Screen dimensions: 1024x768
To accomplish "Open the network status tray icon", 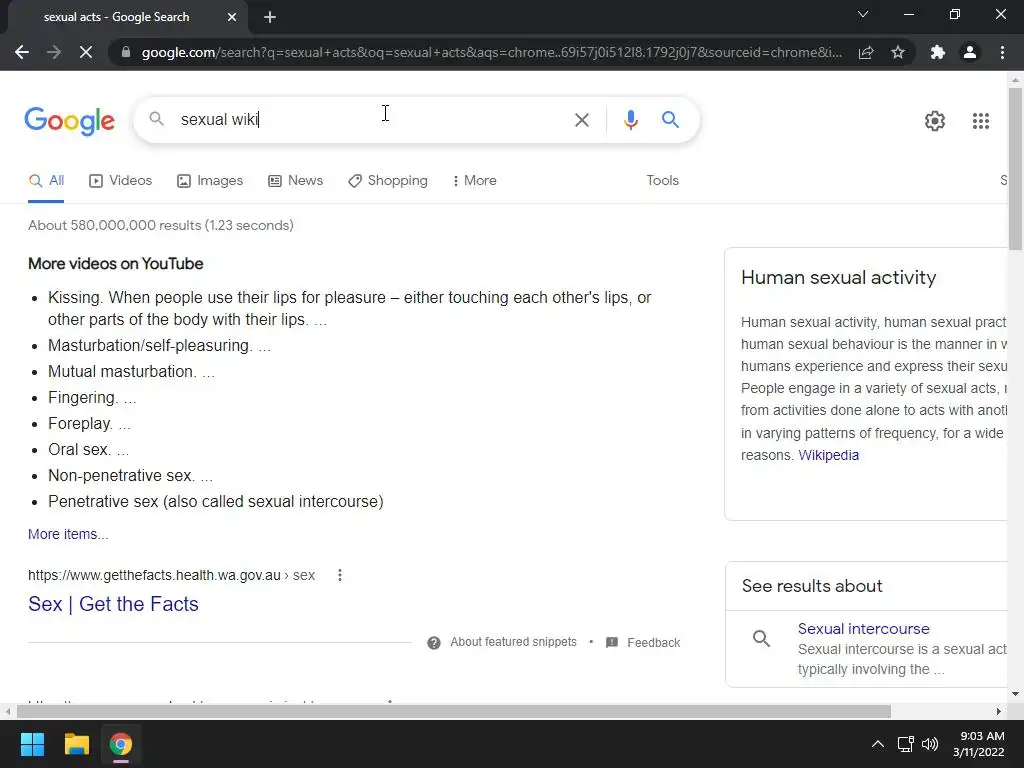I will pos(905,744).
